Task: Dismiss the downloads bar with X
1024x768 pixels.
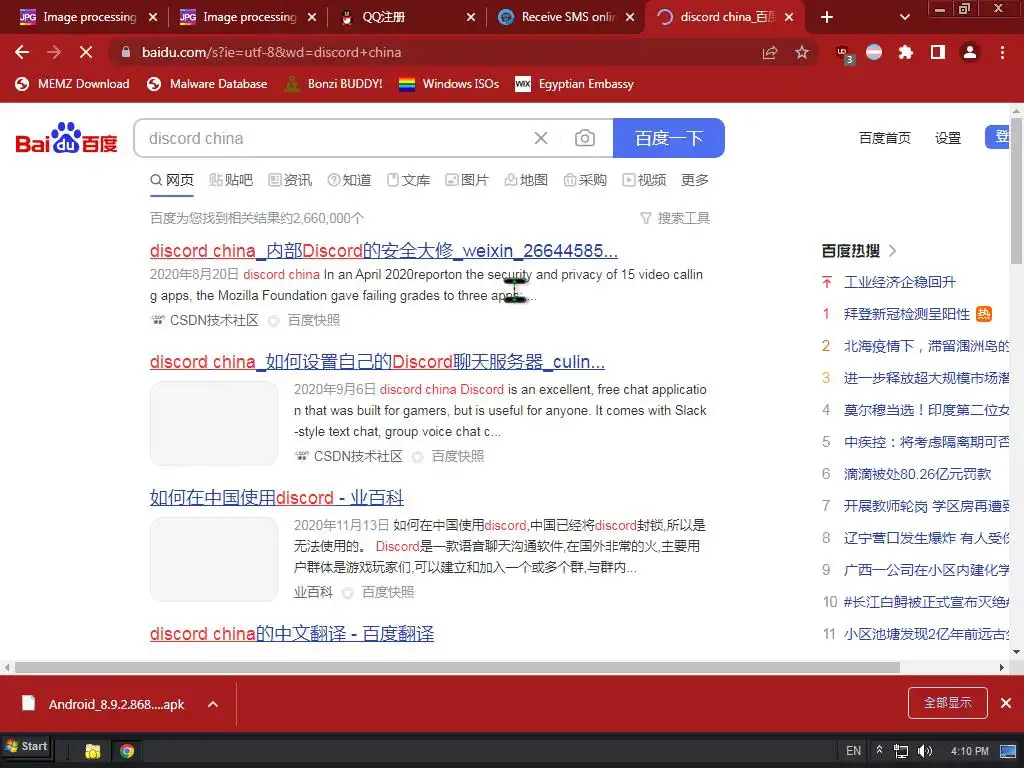Action: [1006, 703]
